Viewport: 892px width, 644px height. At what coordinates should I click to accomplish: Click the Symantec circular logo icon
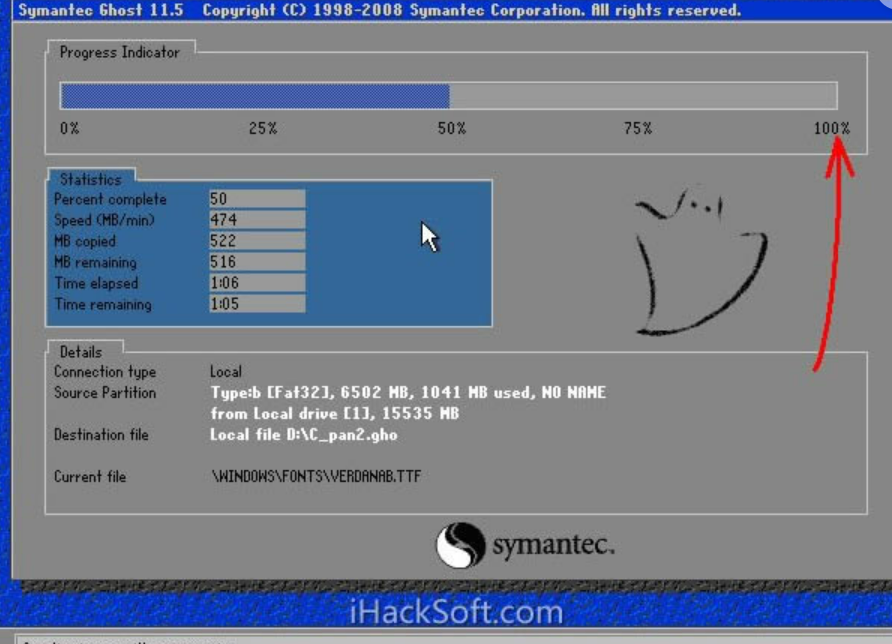460,545
